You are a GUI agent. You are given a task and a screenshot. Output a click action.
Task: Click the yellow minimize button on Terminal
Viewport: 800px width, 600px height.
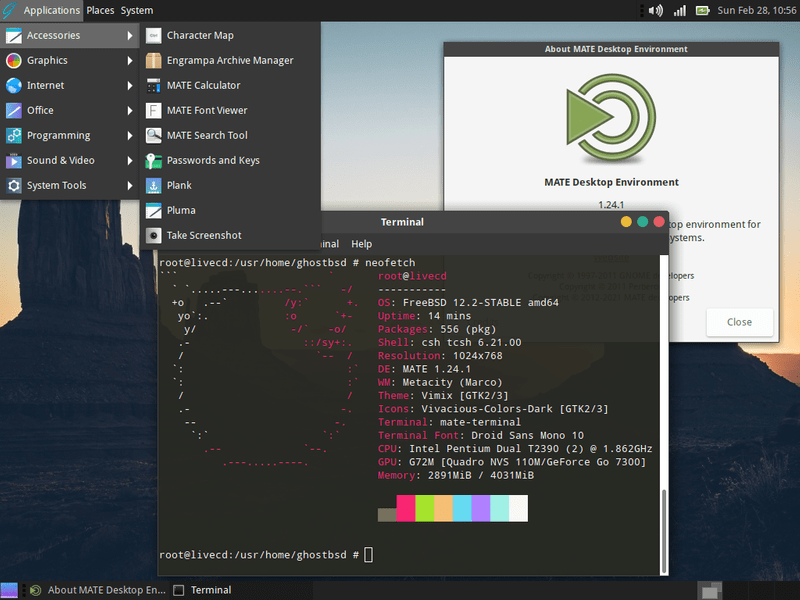(x=626, y=221)
